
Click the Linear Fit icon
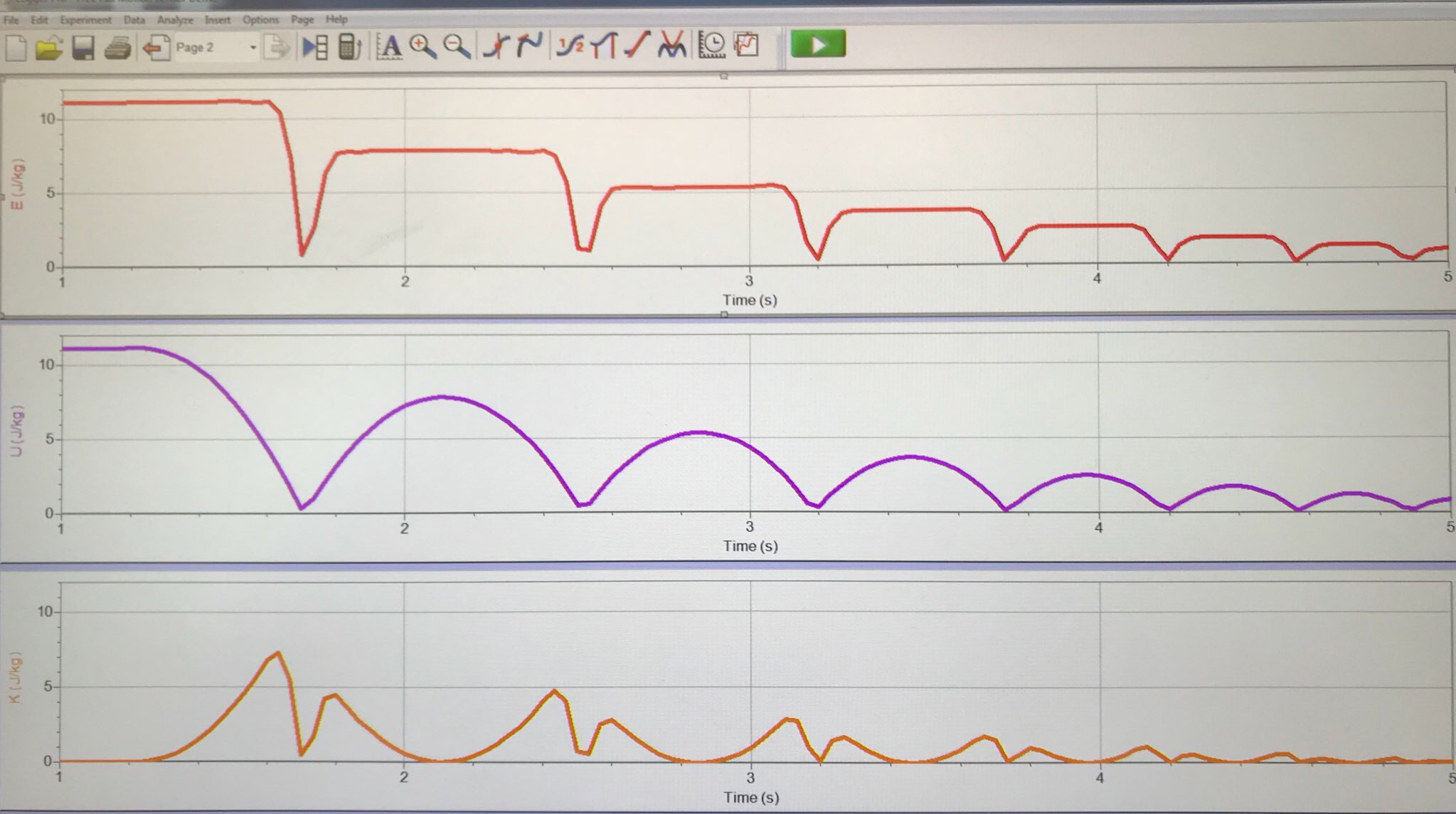click(637, 45)
